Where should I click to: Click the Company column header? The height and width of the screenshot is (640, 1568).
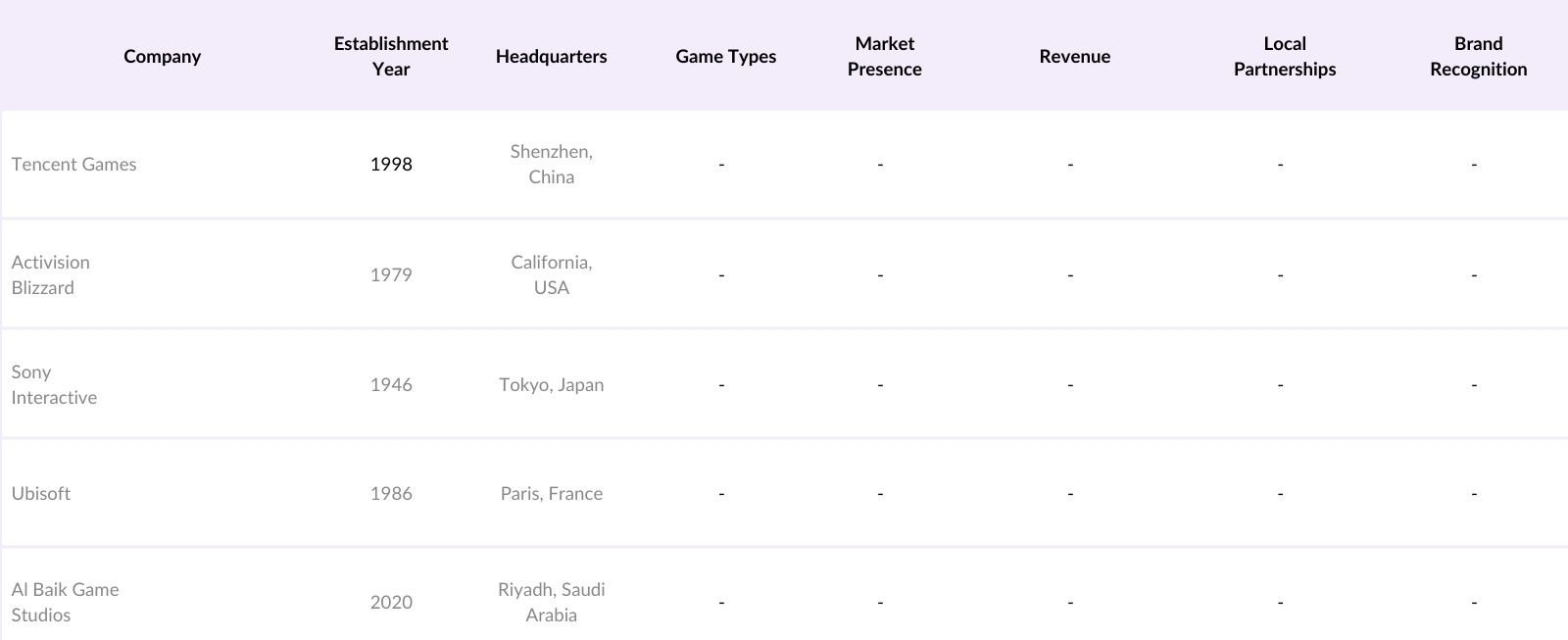163,57
